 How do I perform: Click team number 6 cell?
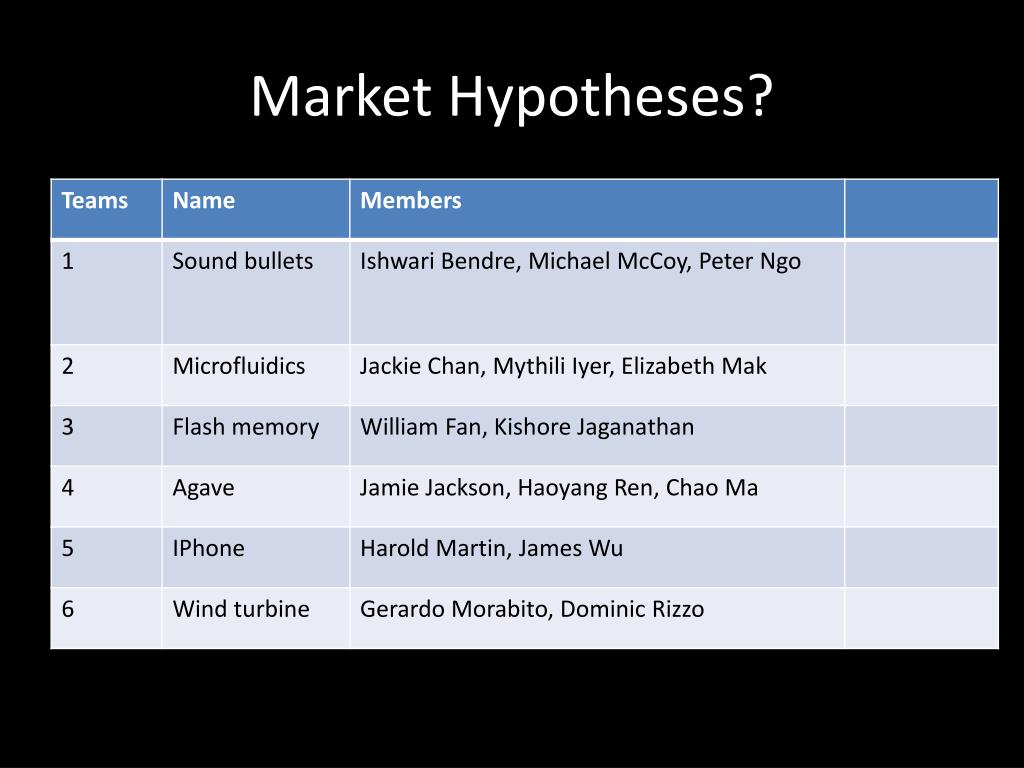click(x=106, y=618)
